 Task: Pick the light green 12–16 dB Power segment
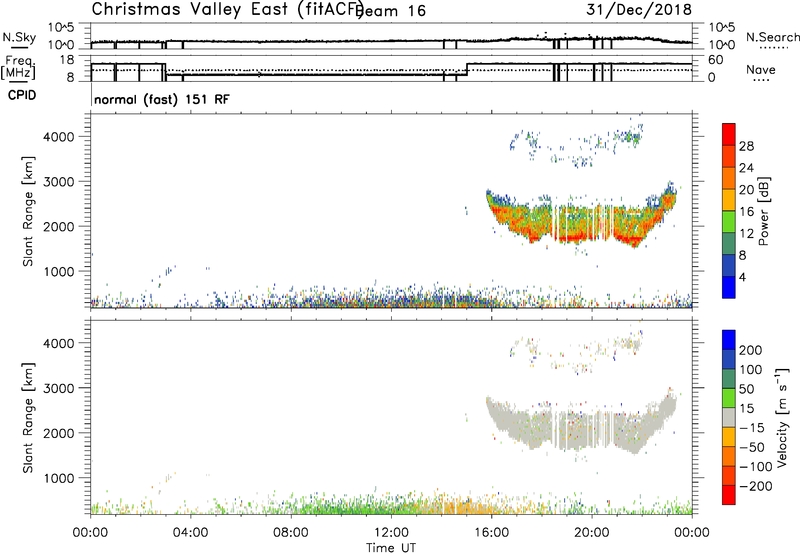(x=729, y=222)
